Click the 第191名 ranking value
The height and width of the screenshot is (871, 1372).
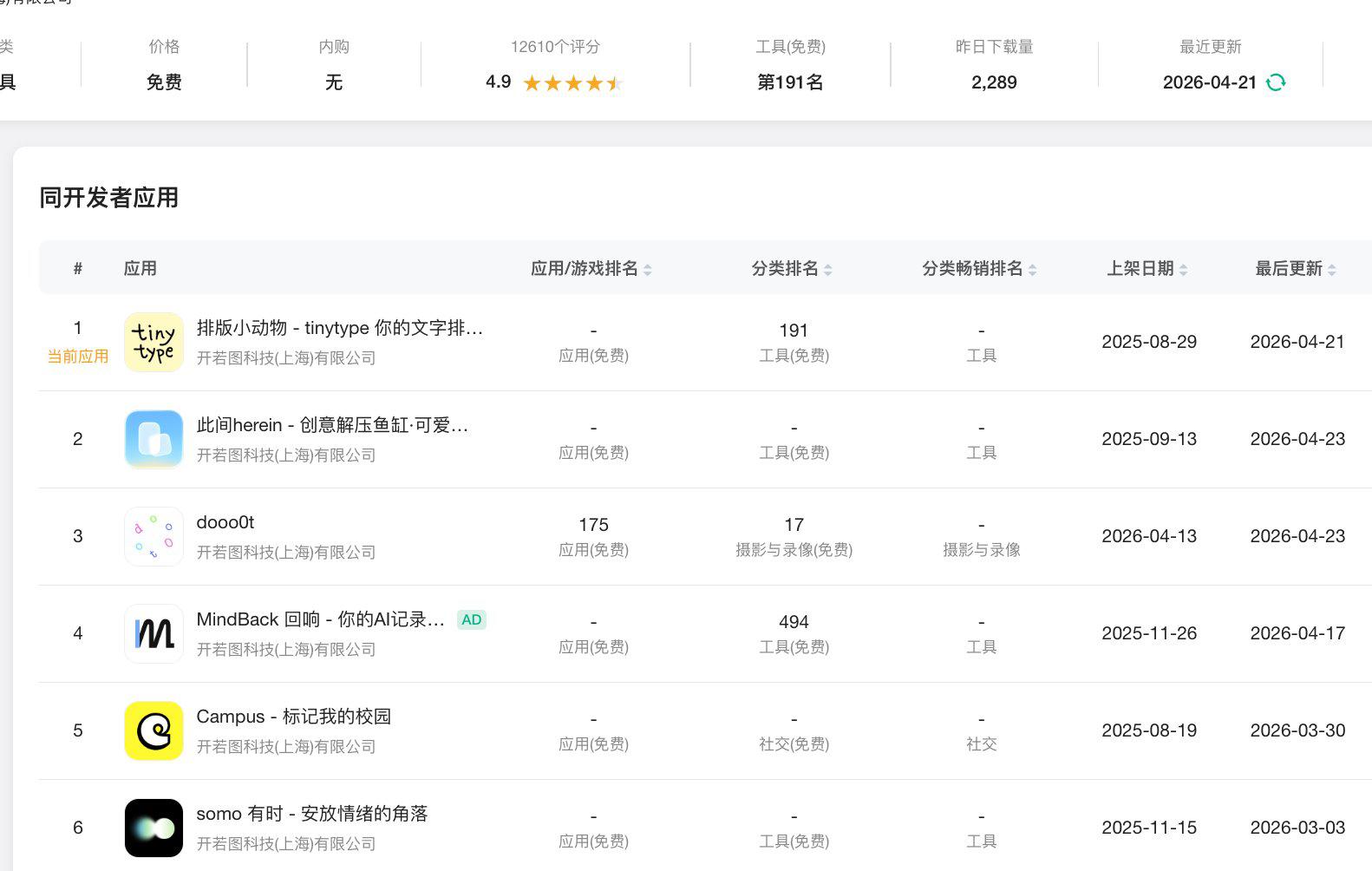(790, 82)
